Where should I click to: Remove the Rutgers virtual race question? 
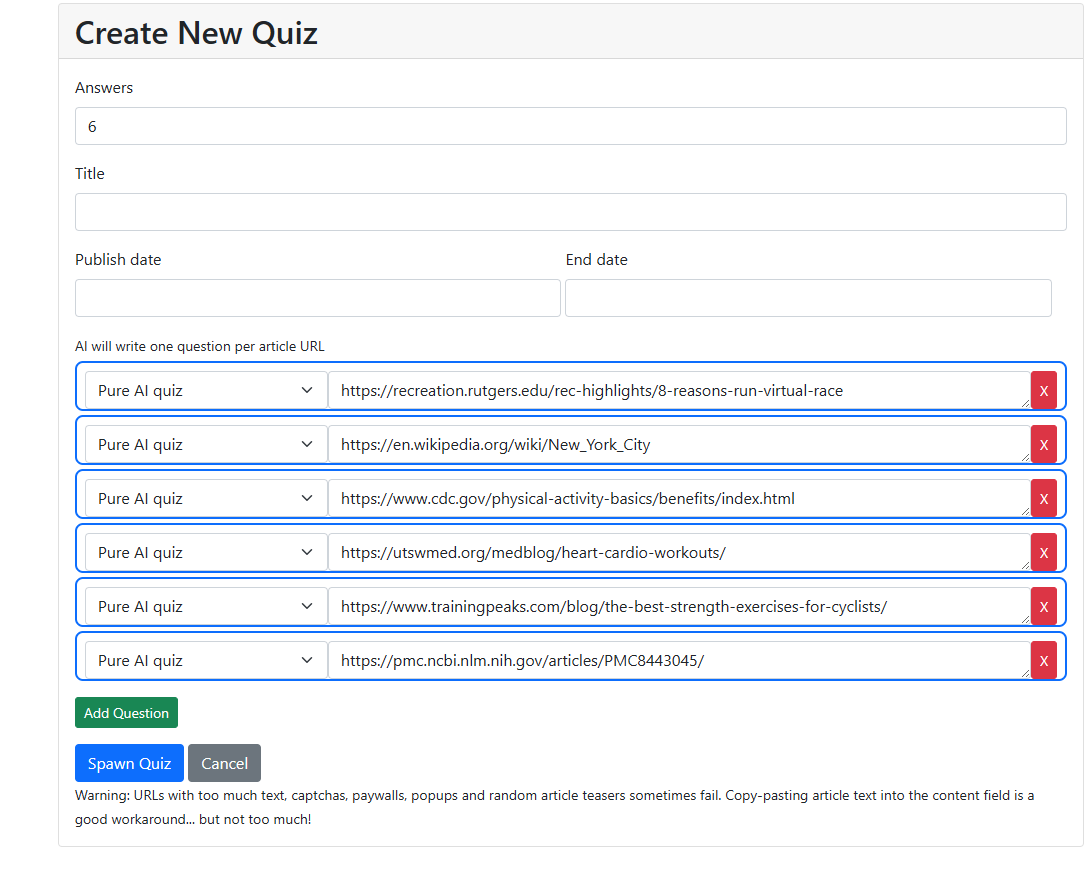pyautogui.click(x=1044, y=390)
